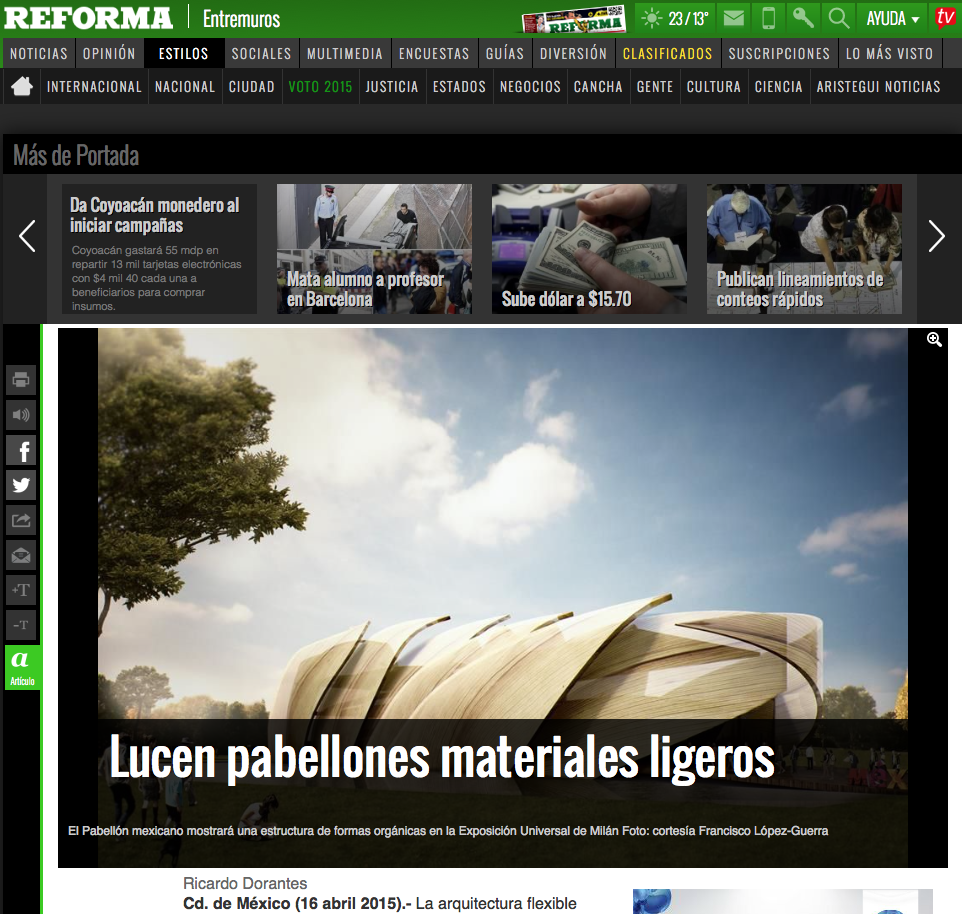Image resolution: width=962 pixels, height=914 pixels.
Task: Click the Entremuros section title
Action: 242,19
